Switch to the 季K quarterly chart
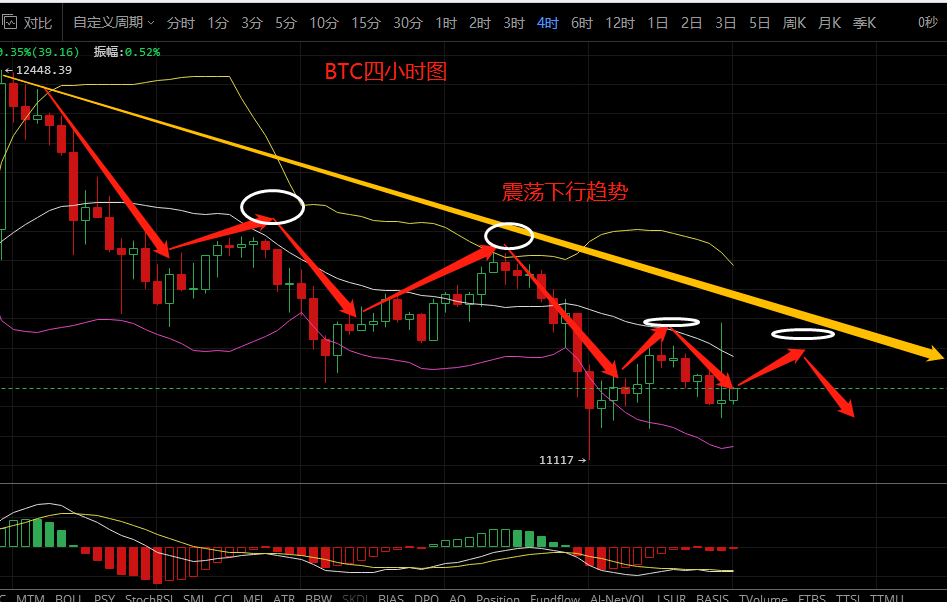 pyautogui.click(x=864, y=23)
